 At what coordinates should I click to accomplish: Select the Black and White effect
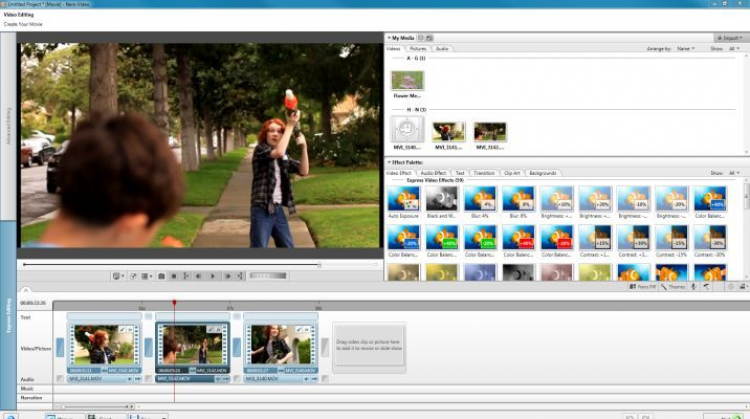[x=441, y=198]
